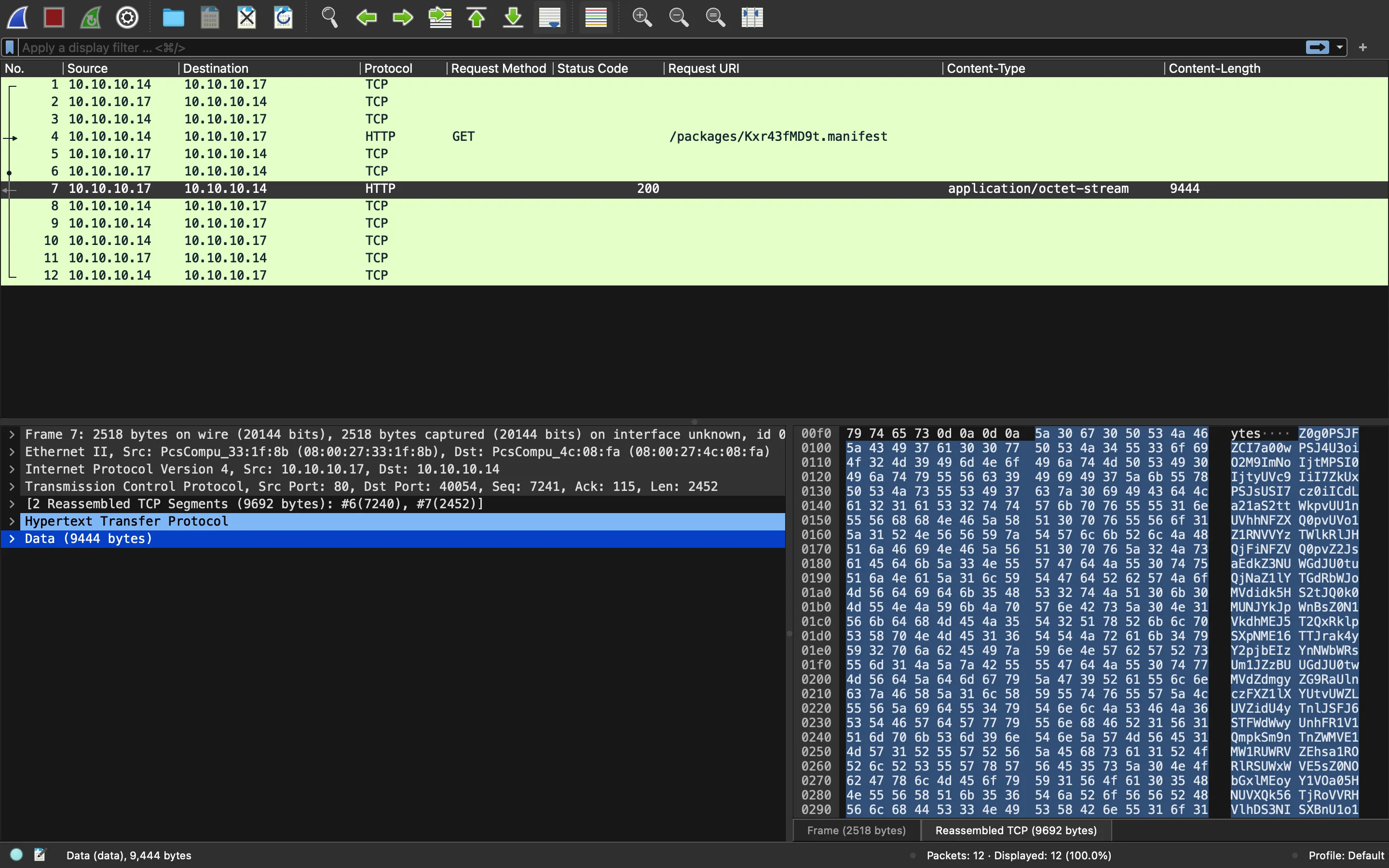Reset text to normal size icon
This screenshot has width=1389, height=868.
pos(715,17)
